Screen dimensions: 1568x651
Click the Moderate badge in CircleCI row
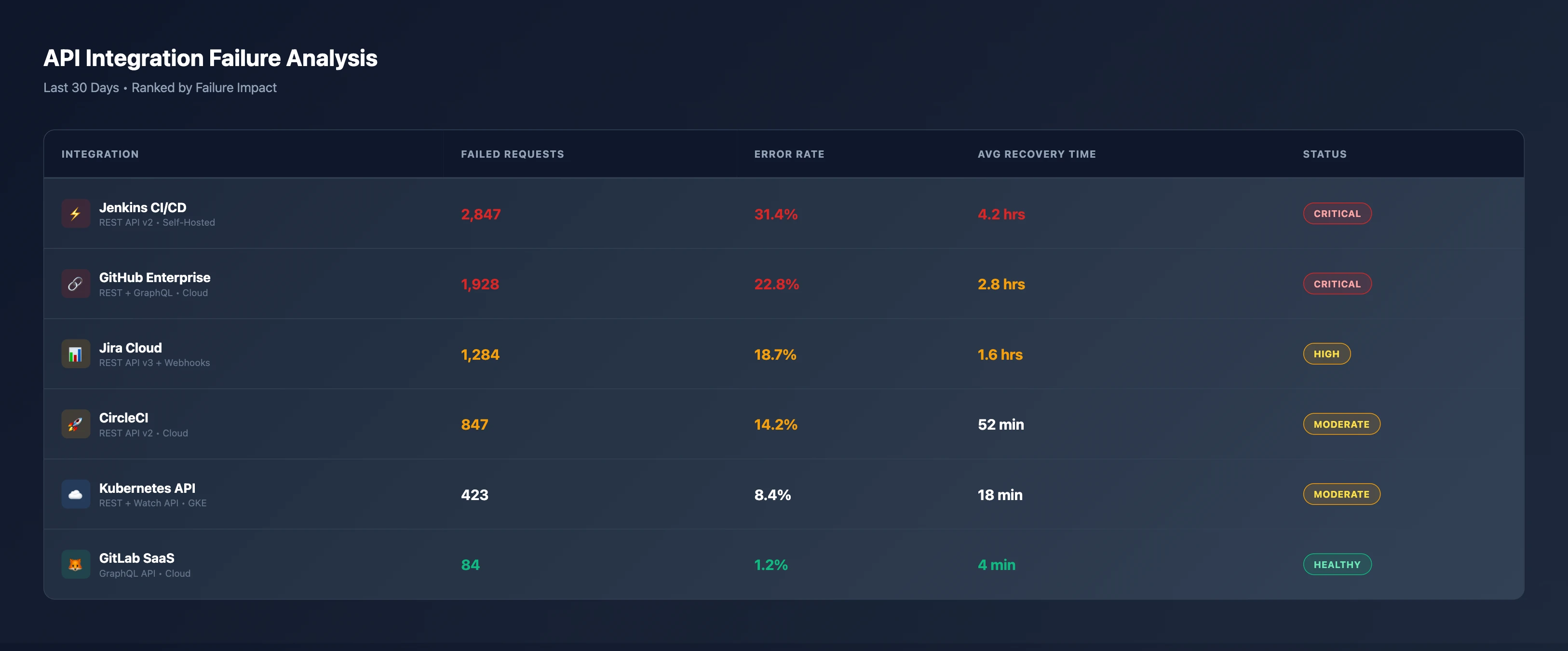pyautogui.click(x=1341, y=424)
